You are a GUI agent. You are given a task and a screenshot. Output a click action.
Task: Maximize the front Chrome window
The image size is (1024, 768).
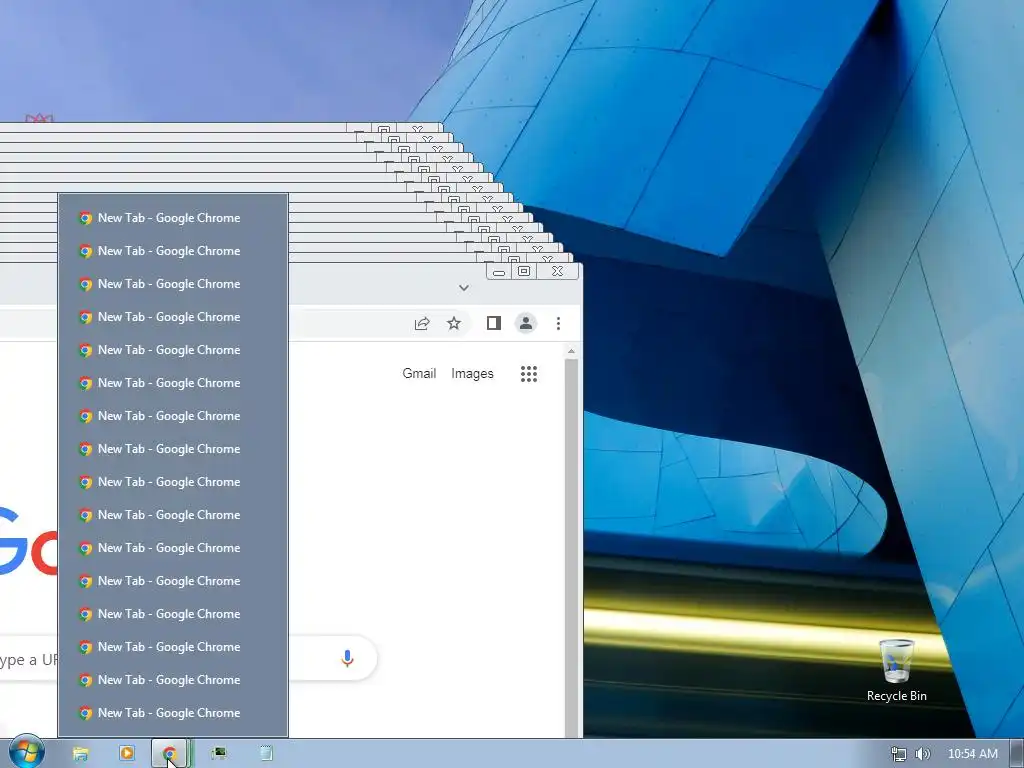click(524, 271)
